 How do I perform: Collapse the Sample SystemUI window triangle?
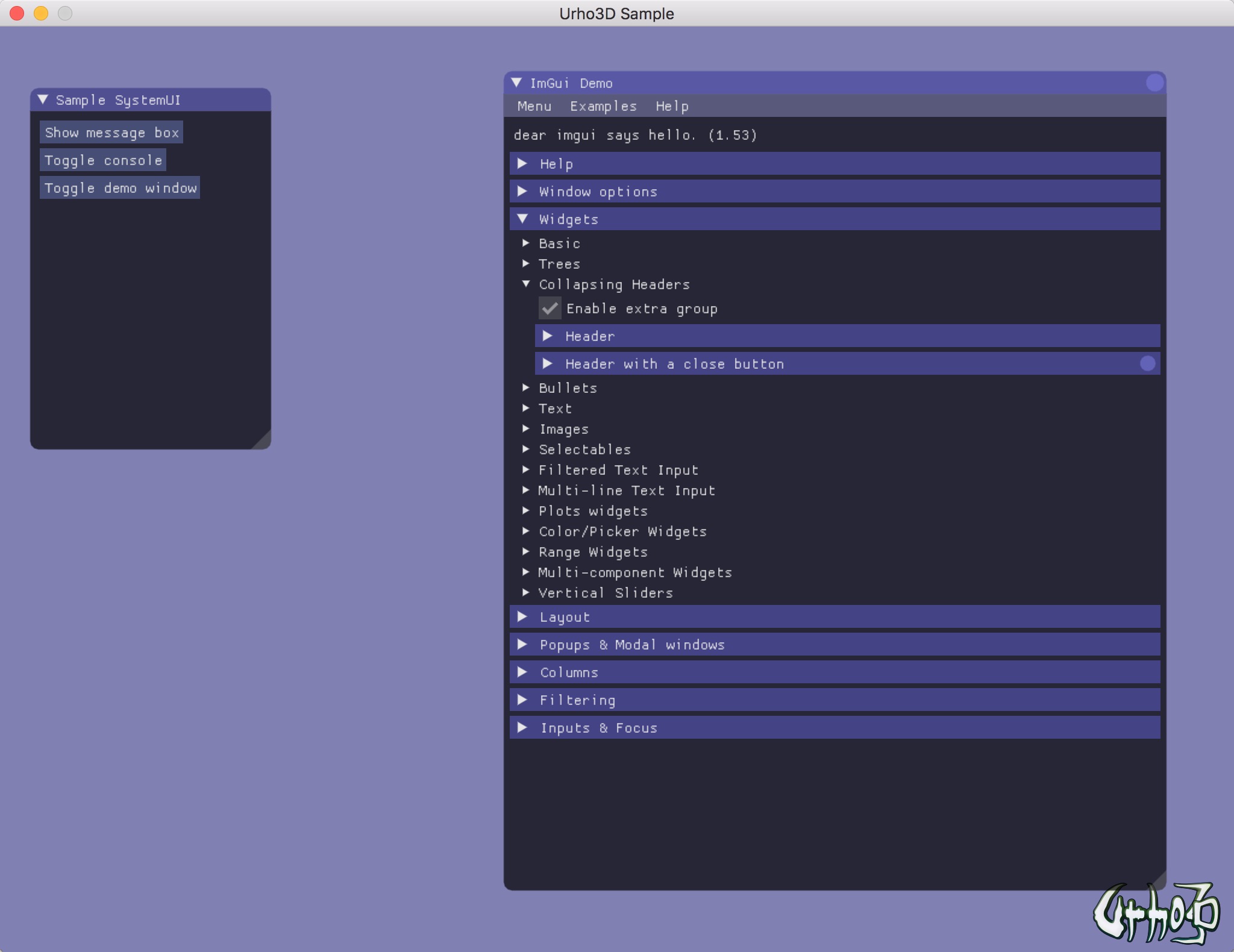[x=43, y=100]
